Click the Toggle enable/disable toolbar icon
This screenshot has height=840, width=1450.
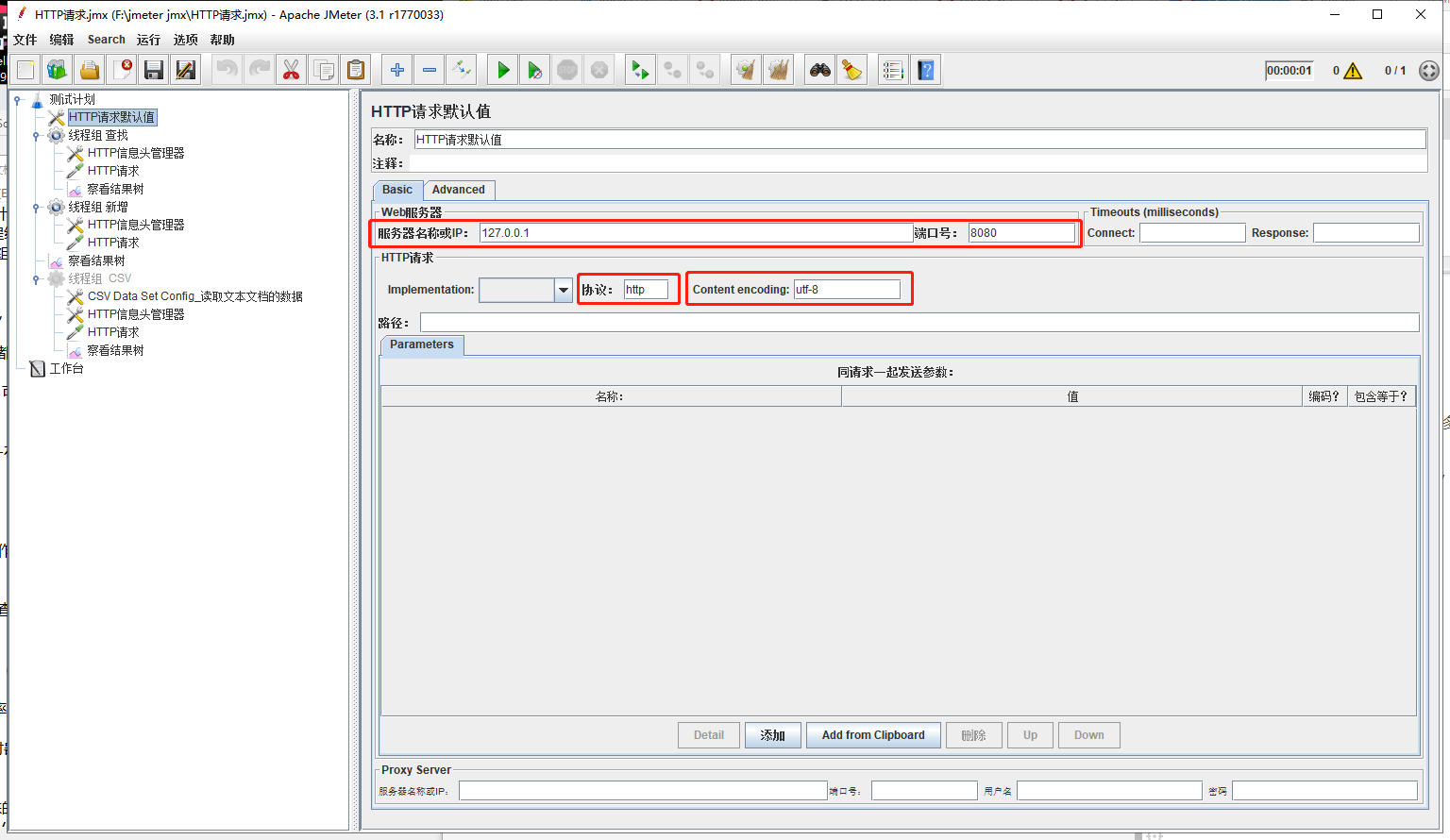tap(462, 70)
